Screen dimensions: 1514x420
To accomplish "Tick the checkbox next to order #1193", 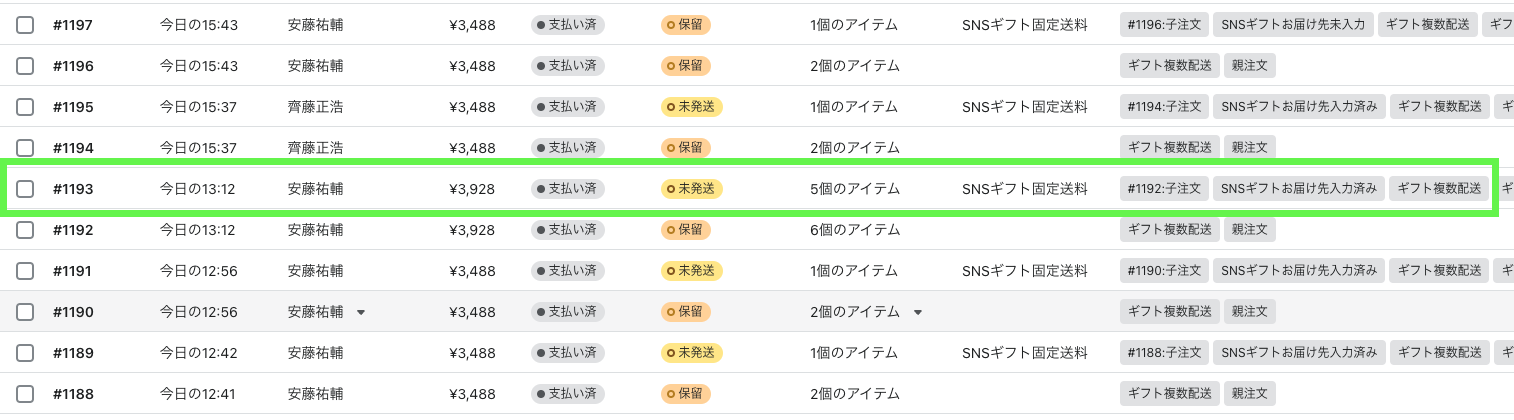I will [25, 189].
